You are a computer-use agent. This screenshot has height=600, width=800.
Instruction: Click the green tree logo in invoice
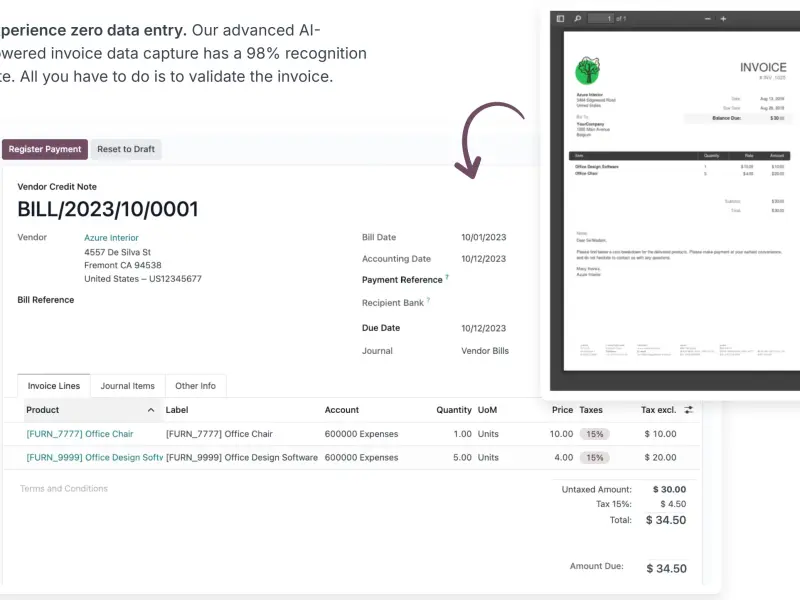point(588,72)
